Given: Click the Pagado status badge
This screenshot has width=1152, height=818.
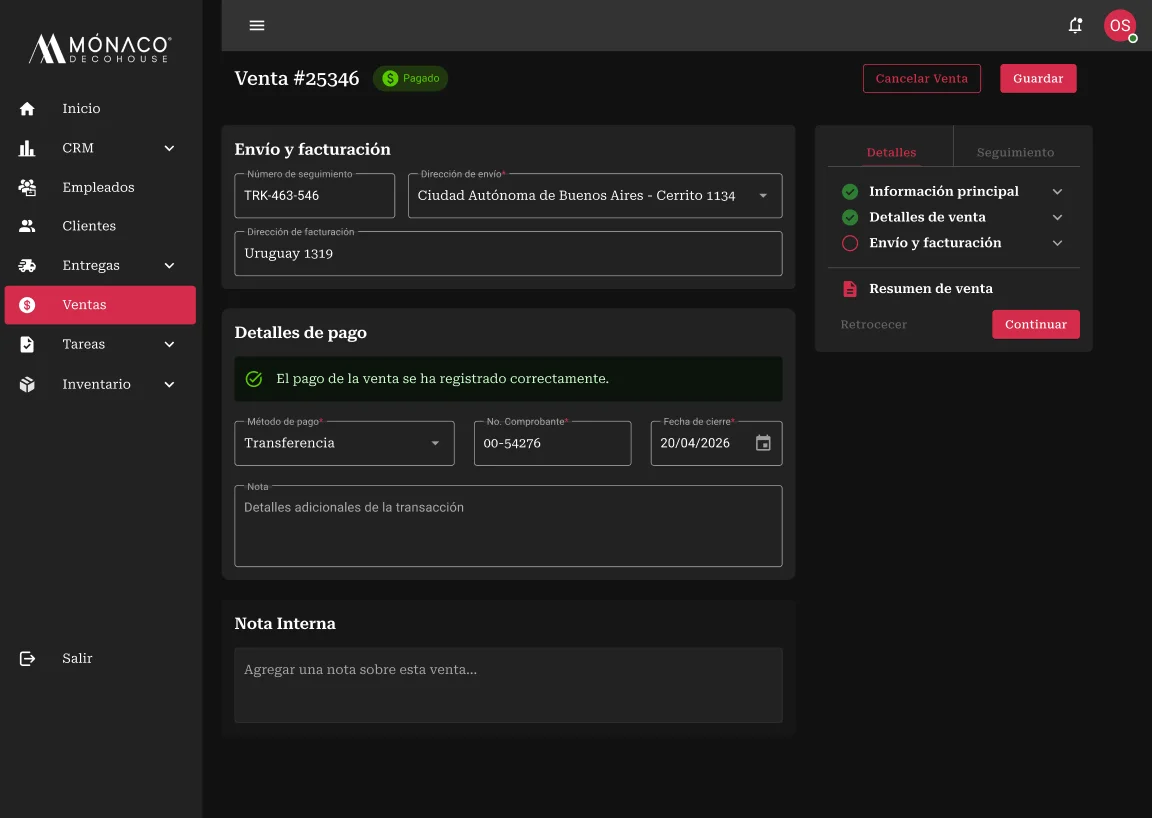Looking at the screenshot, I should 410,79.
